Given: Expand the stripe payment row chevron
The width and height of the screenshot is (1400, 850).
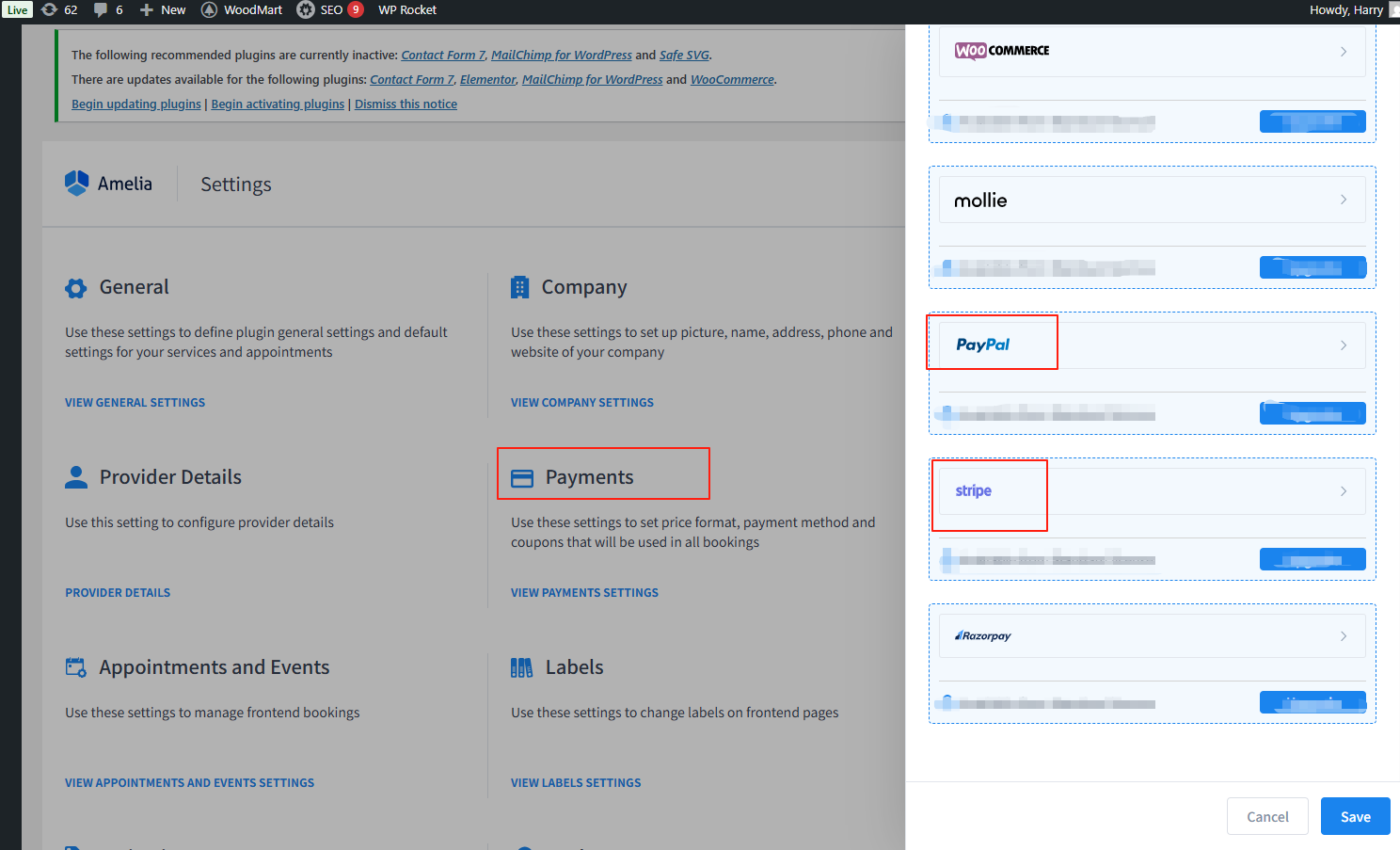Looking at the screenshot, I should [1344, 491].
